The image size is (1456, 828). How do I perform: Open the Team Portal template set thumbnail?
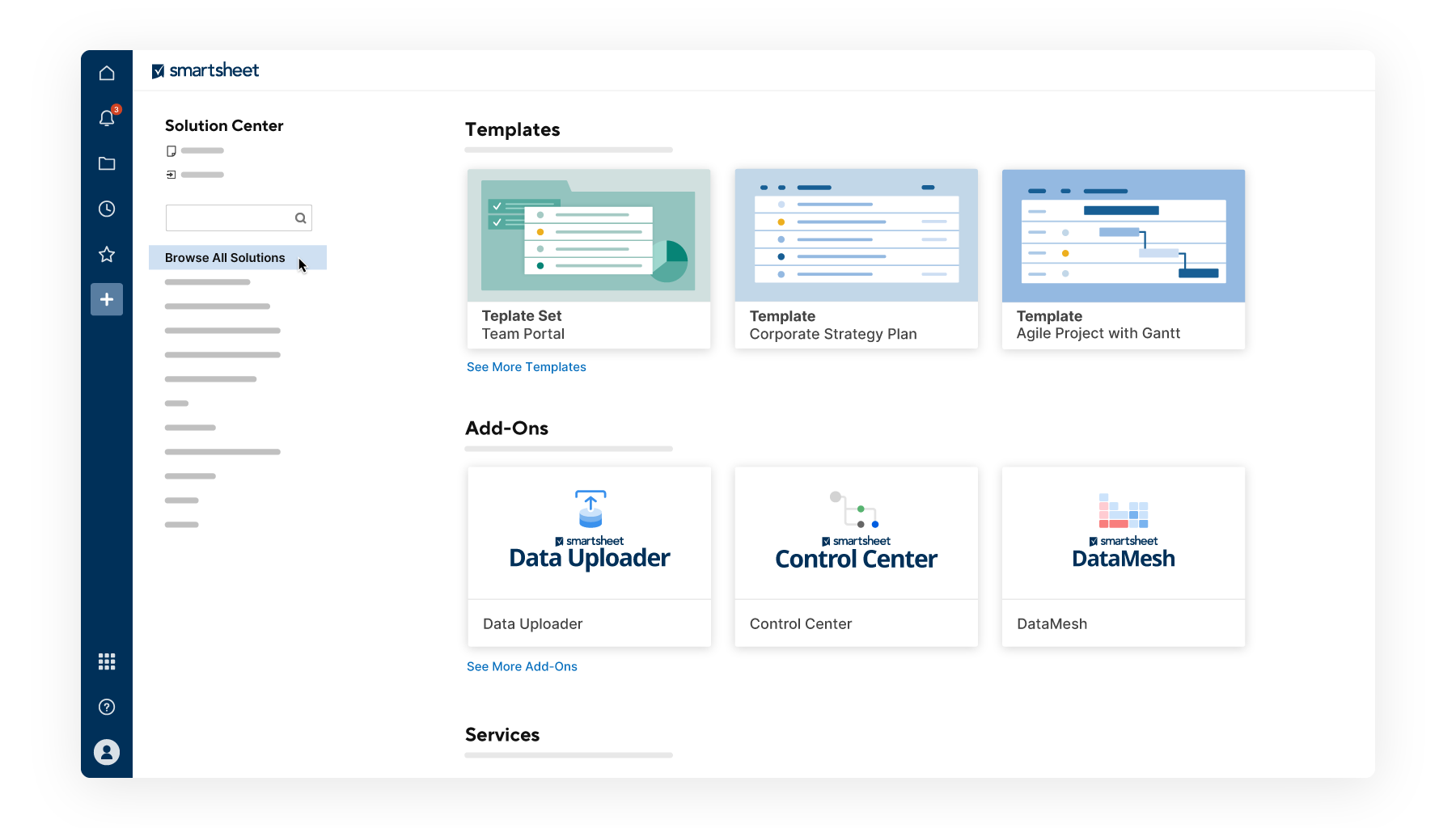pyautogui.click(x=589, y=235)
